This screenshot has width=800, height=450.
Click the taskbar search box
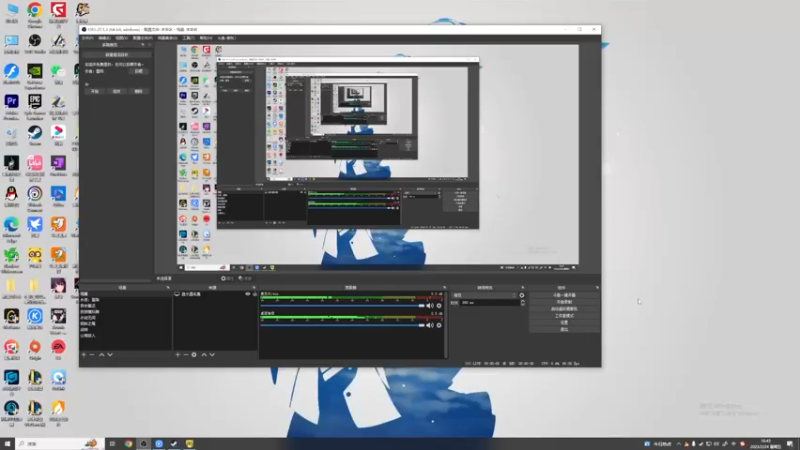59,444
